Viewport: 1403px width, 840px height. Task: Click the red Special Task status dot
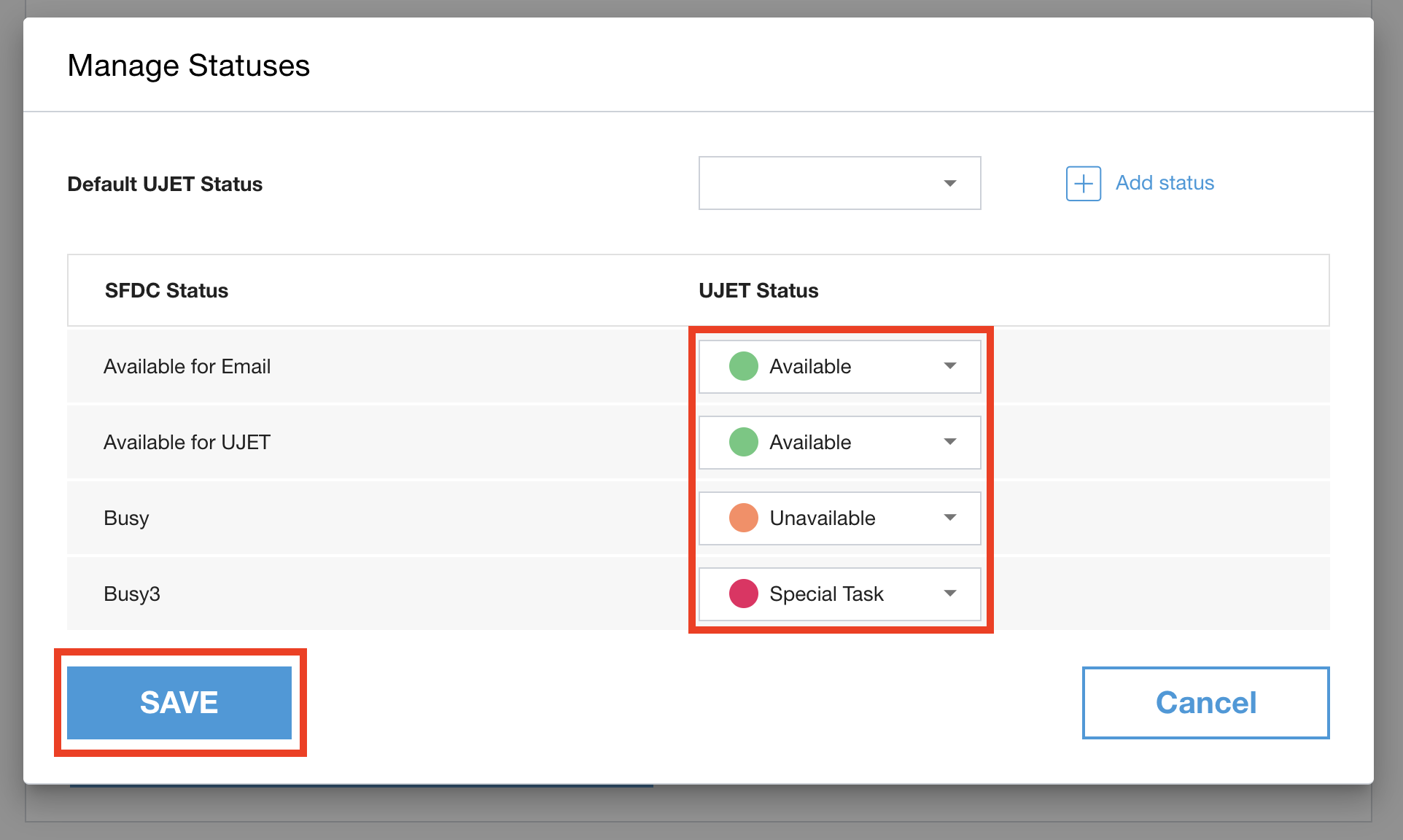(x=743, y=594)
